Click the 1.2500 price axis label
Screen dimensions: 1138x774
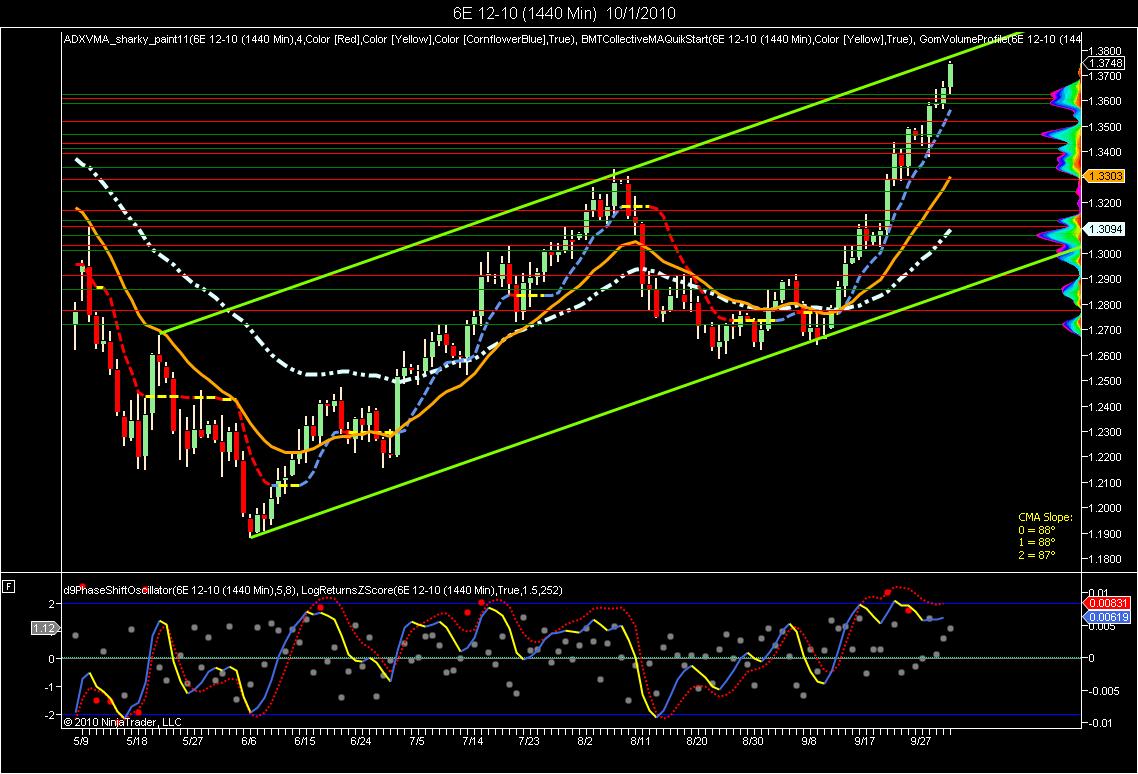pos(1105,381)
